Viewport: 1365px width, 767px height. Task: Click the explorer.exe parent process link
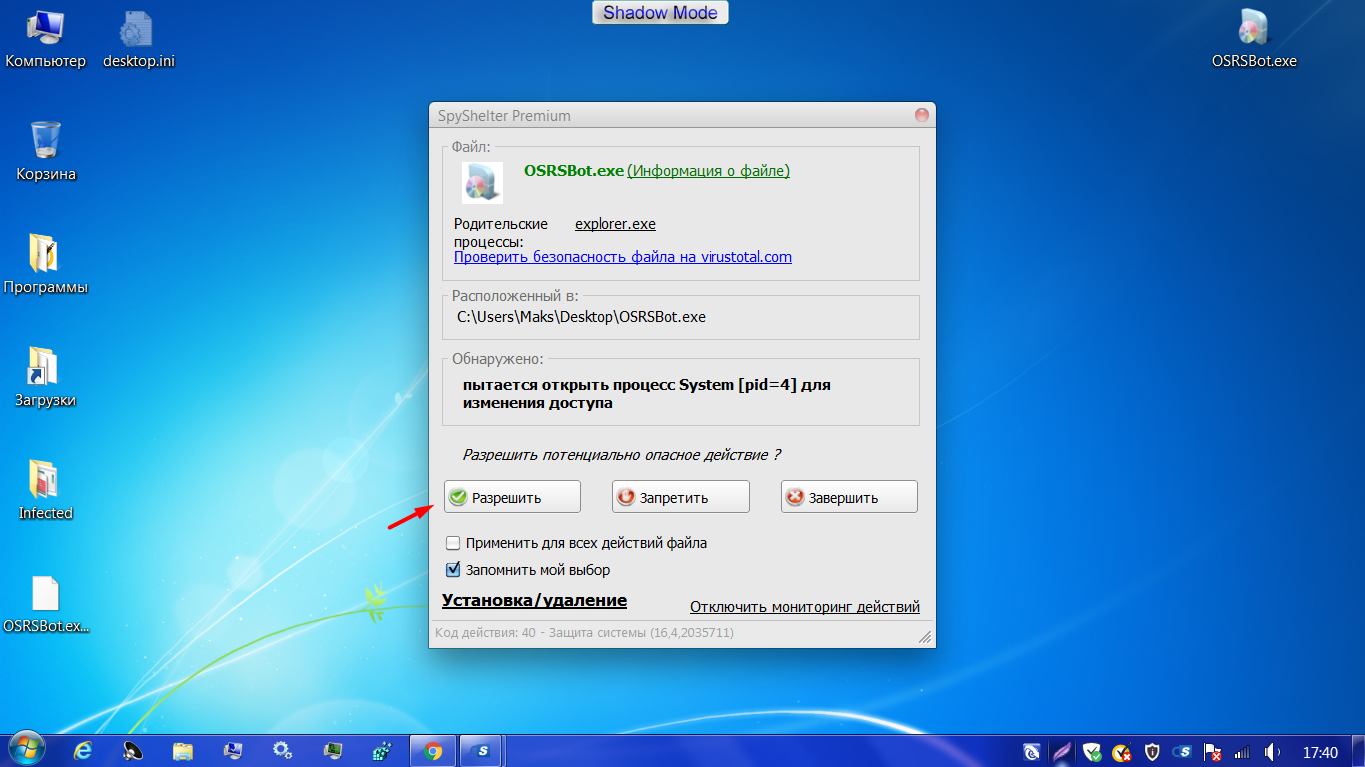pos(615,224)
